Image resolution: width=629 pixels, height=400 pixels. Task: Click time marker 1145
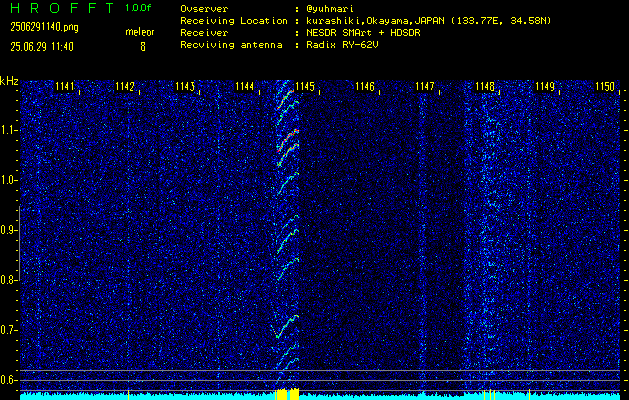(304, 87)
